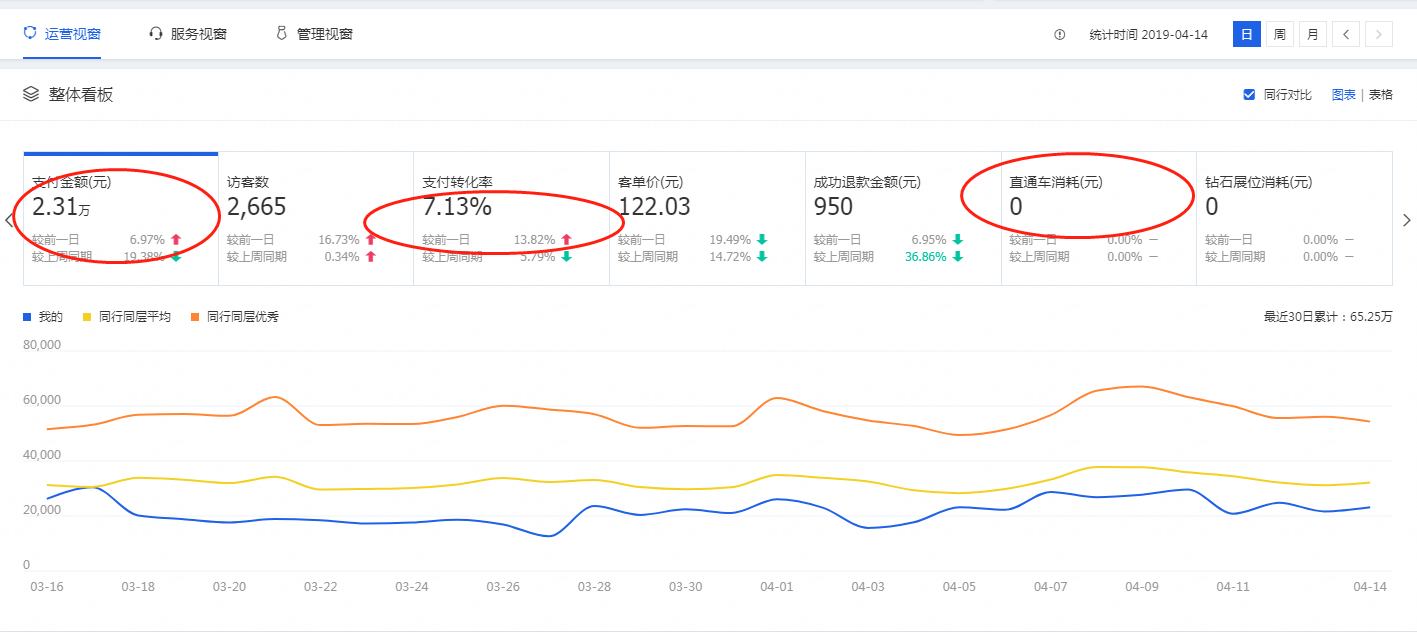Toggle the 同行同层优秀 legend series

[x=235, y=316]
